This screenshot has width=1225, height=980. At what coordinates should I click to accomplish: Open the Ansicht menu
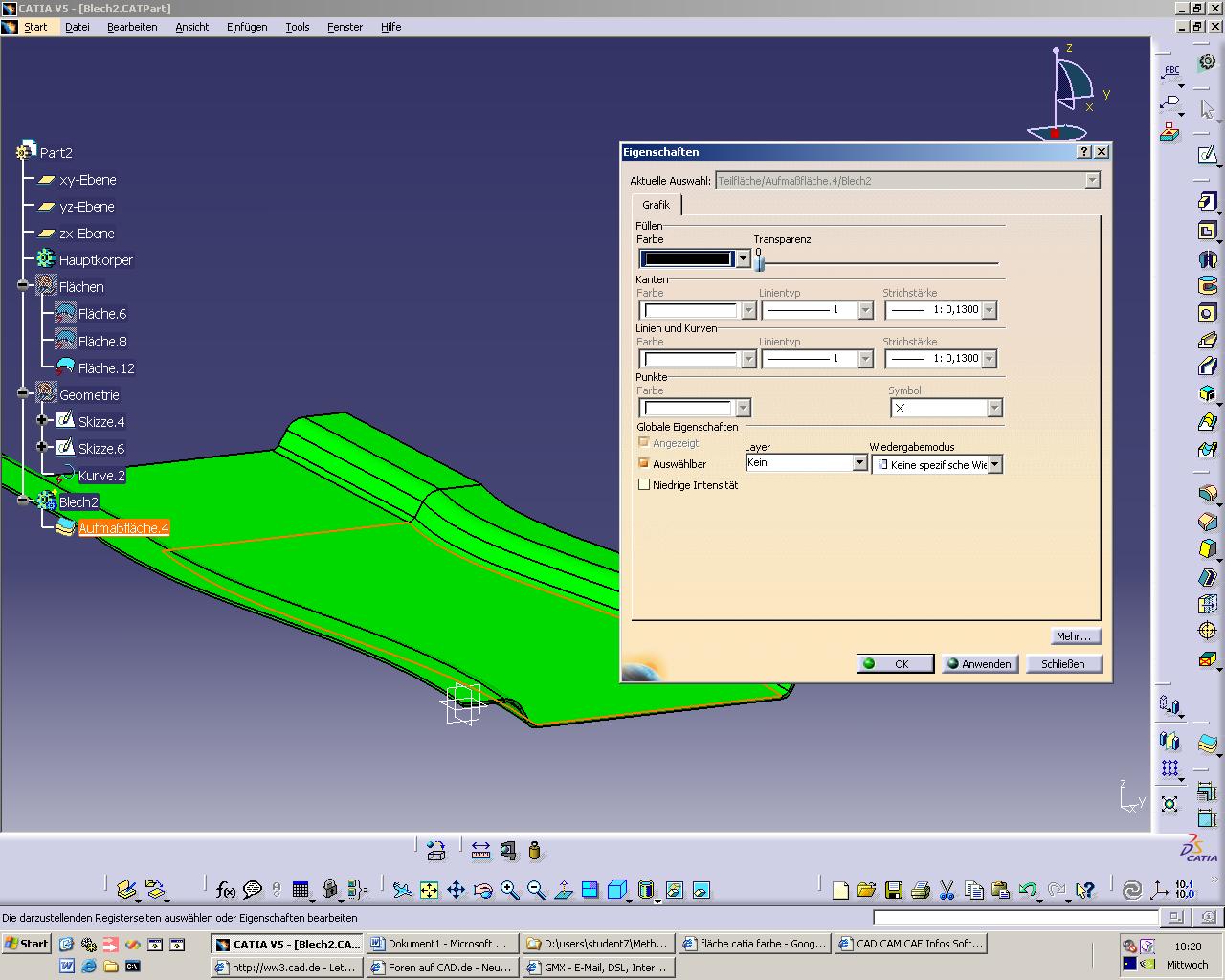pyautogui.click(x=192, y=27)
